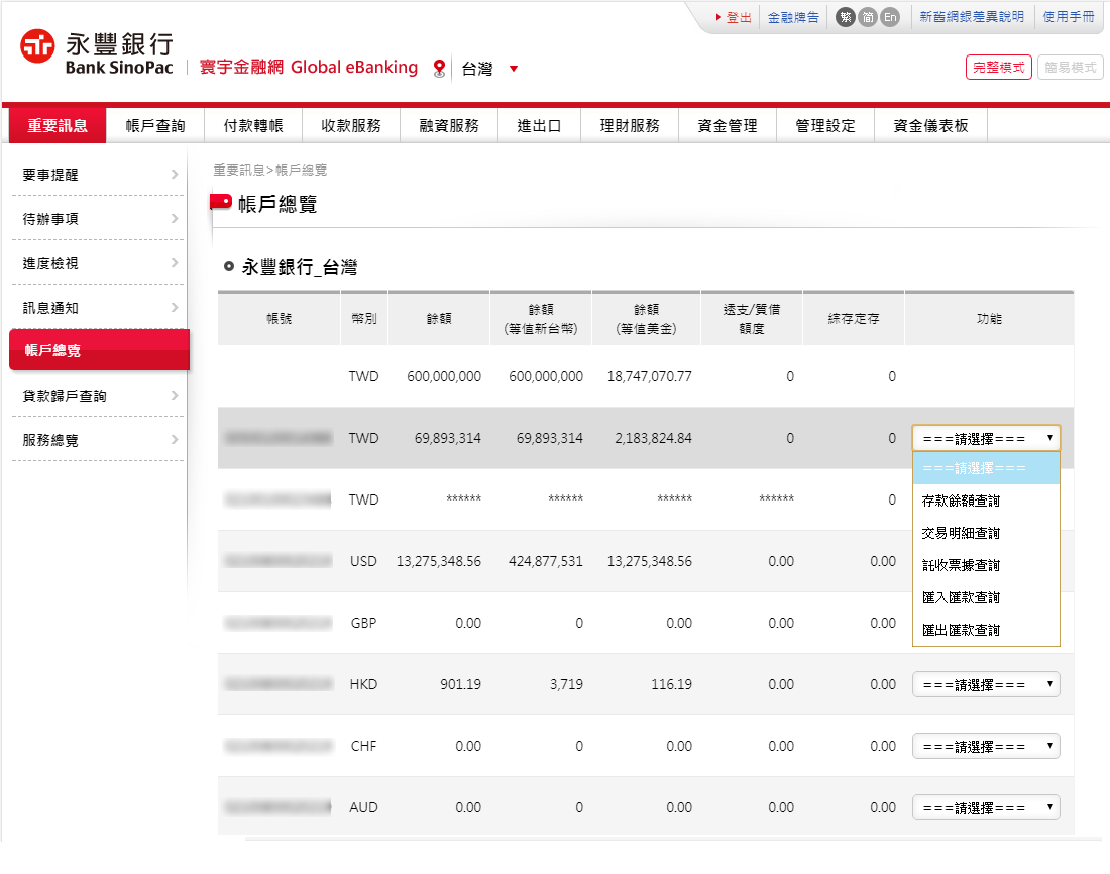Open the 理財服務 main tab
1110x874 pixels.
point(629,126)
